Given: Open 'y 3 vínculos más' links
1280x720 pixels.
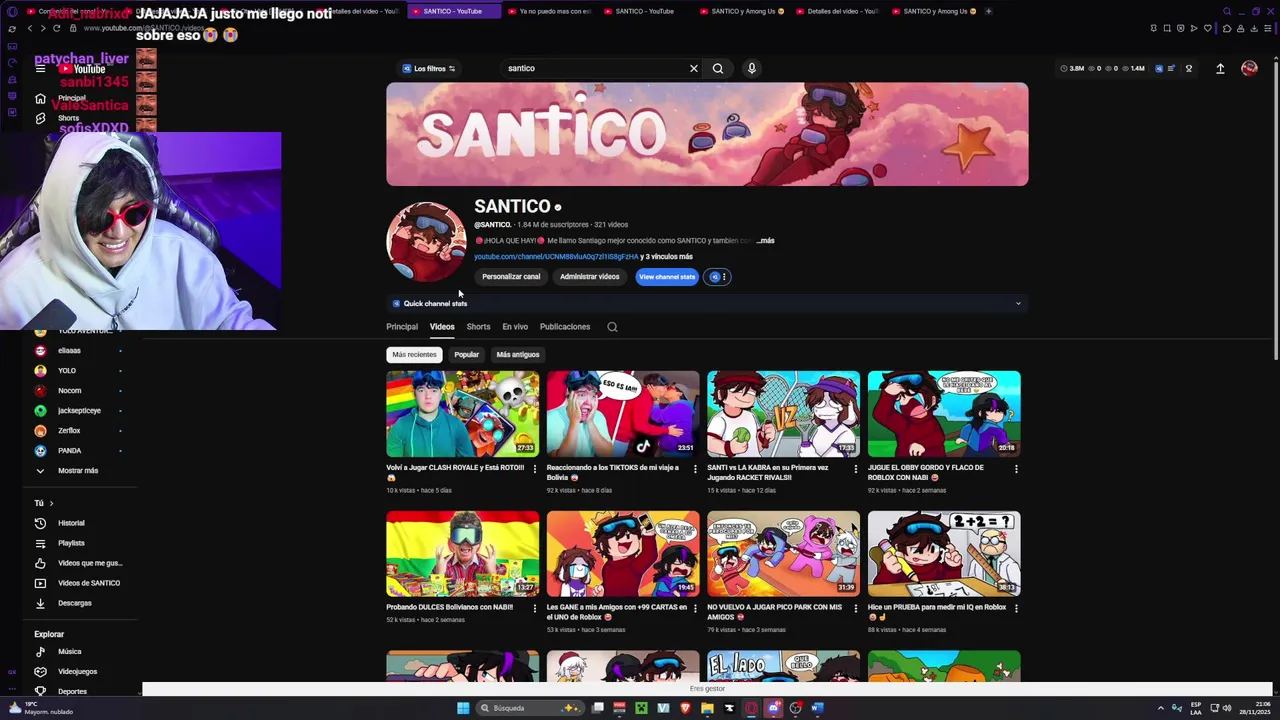Looking at the screenshot, I should (667, 257).
